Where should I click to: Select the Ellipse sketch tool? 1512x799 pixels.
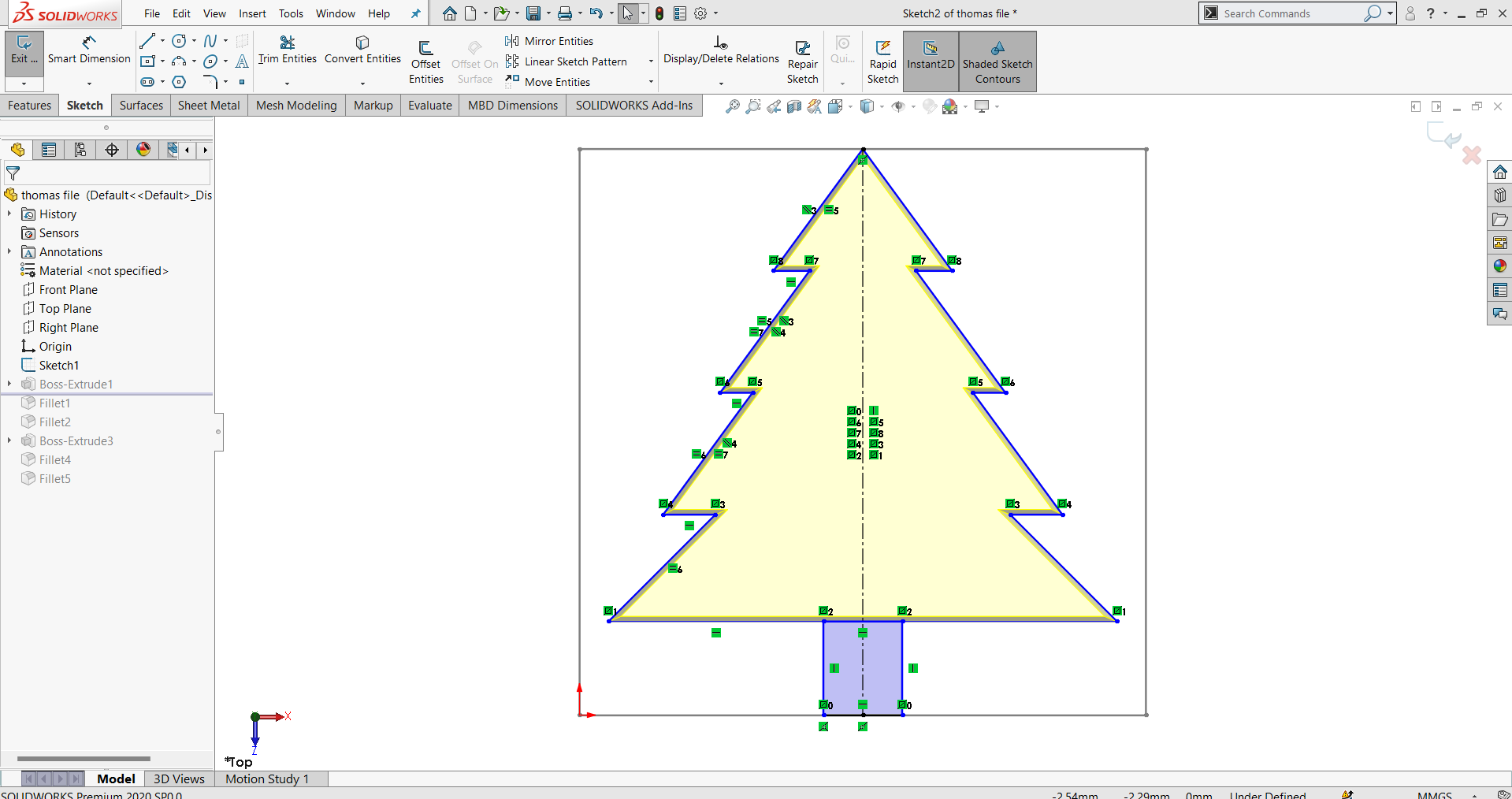tap(210, 61)
